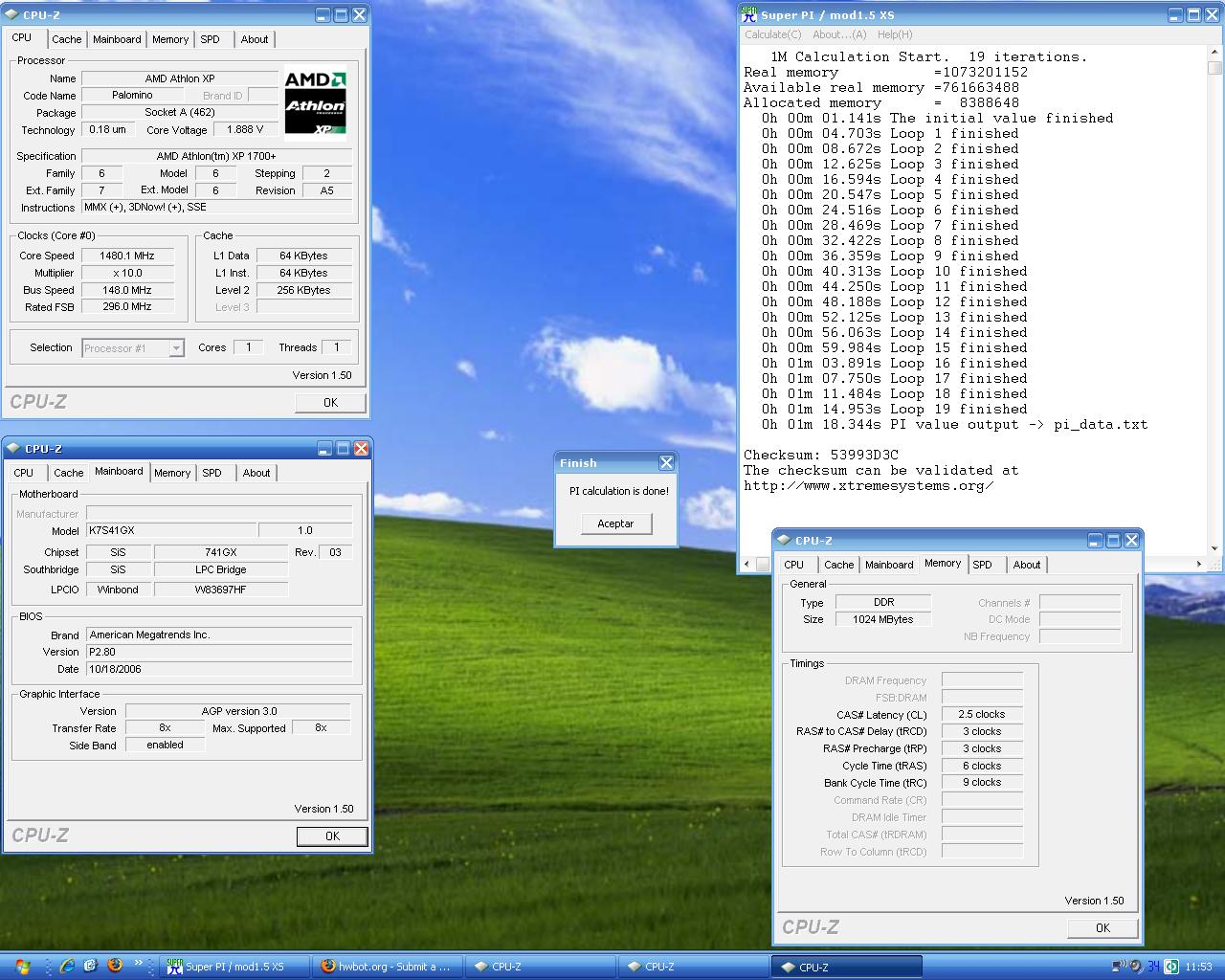Open Calculate(C) menu in Super PI
Viewport: 1225px width, 980px height.
773,34
